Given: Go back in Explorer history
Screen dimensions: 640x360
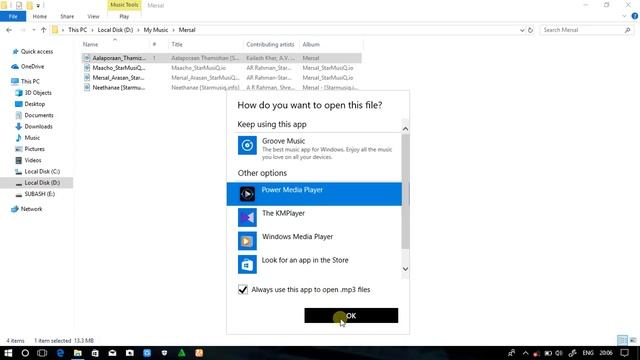Looking at the screenshot, I should (9, 30).
